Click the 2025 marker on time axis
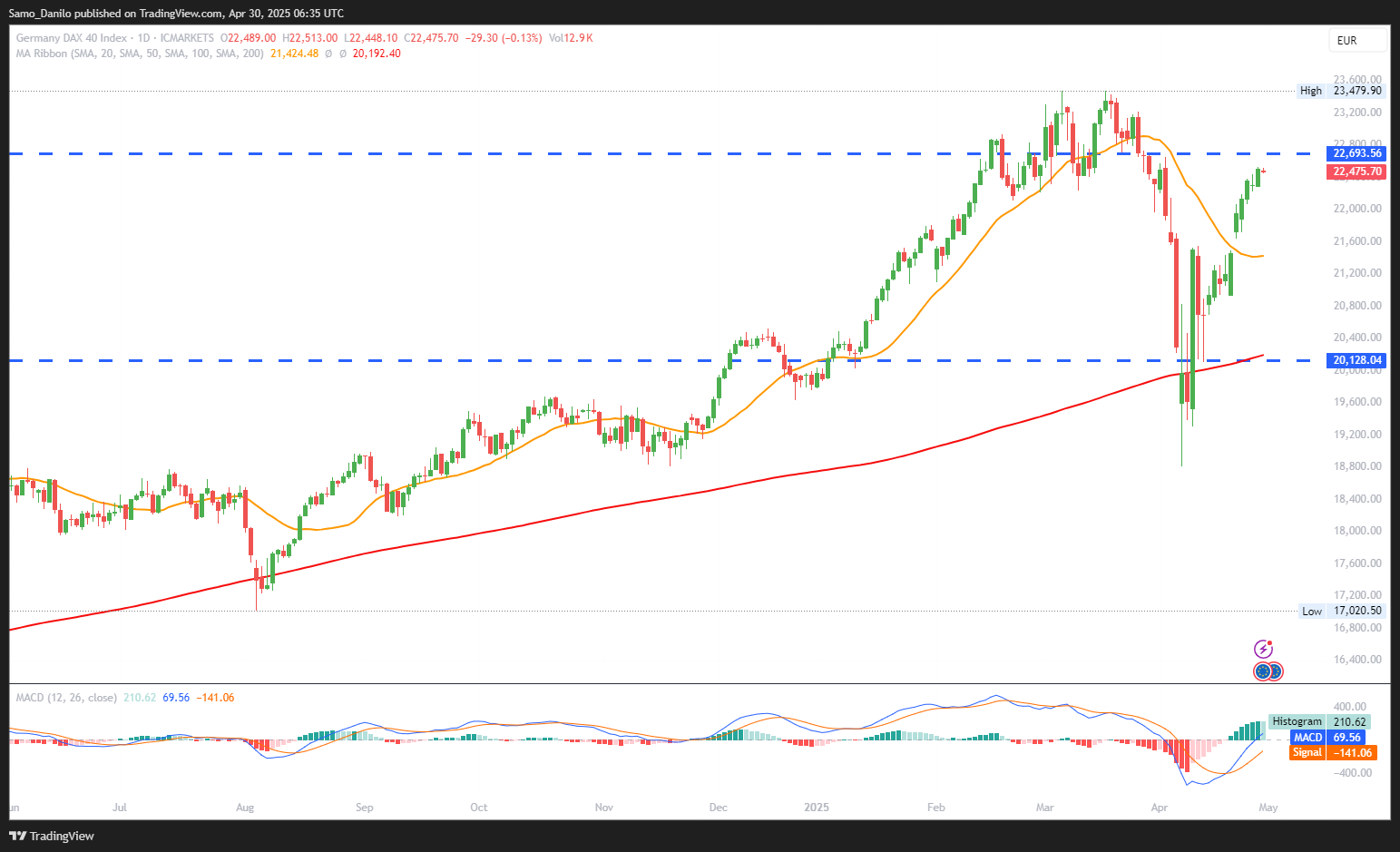The height and width of the screenshot is (852, 1400). 817,808
